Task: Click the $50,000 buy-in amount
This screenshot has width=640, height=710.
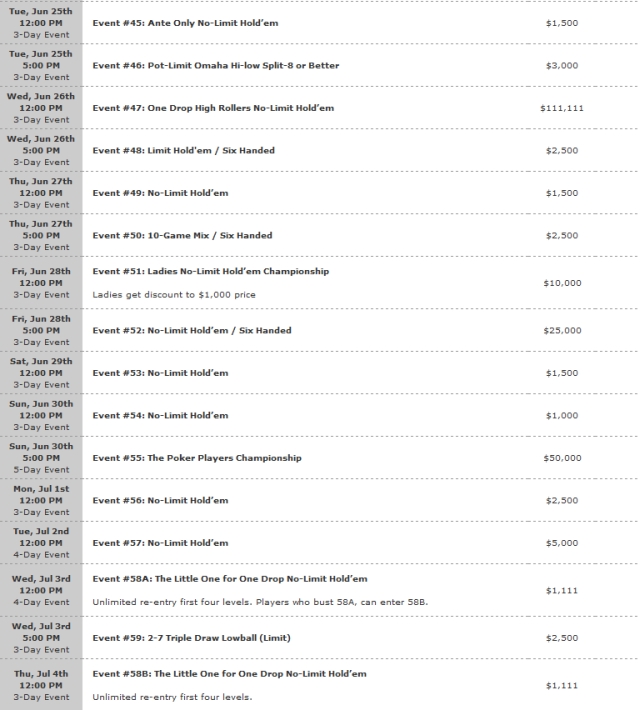Action: (562, 458)
